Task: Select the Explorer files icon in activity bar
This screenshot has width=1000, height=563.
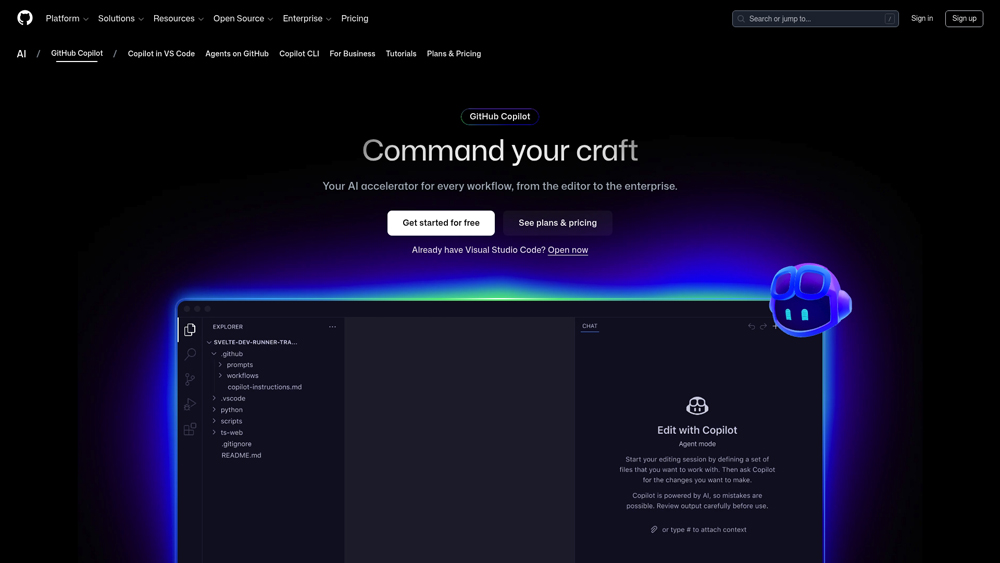Action: pos(190,330)
